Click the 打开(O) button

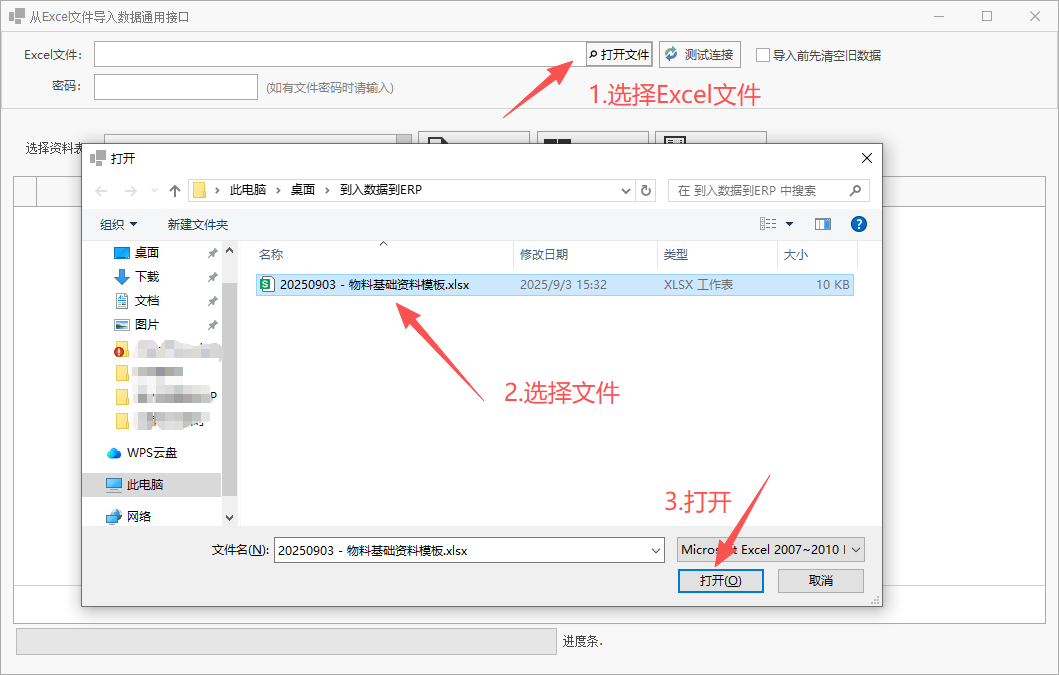721,581
